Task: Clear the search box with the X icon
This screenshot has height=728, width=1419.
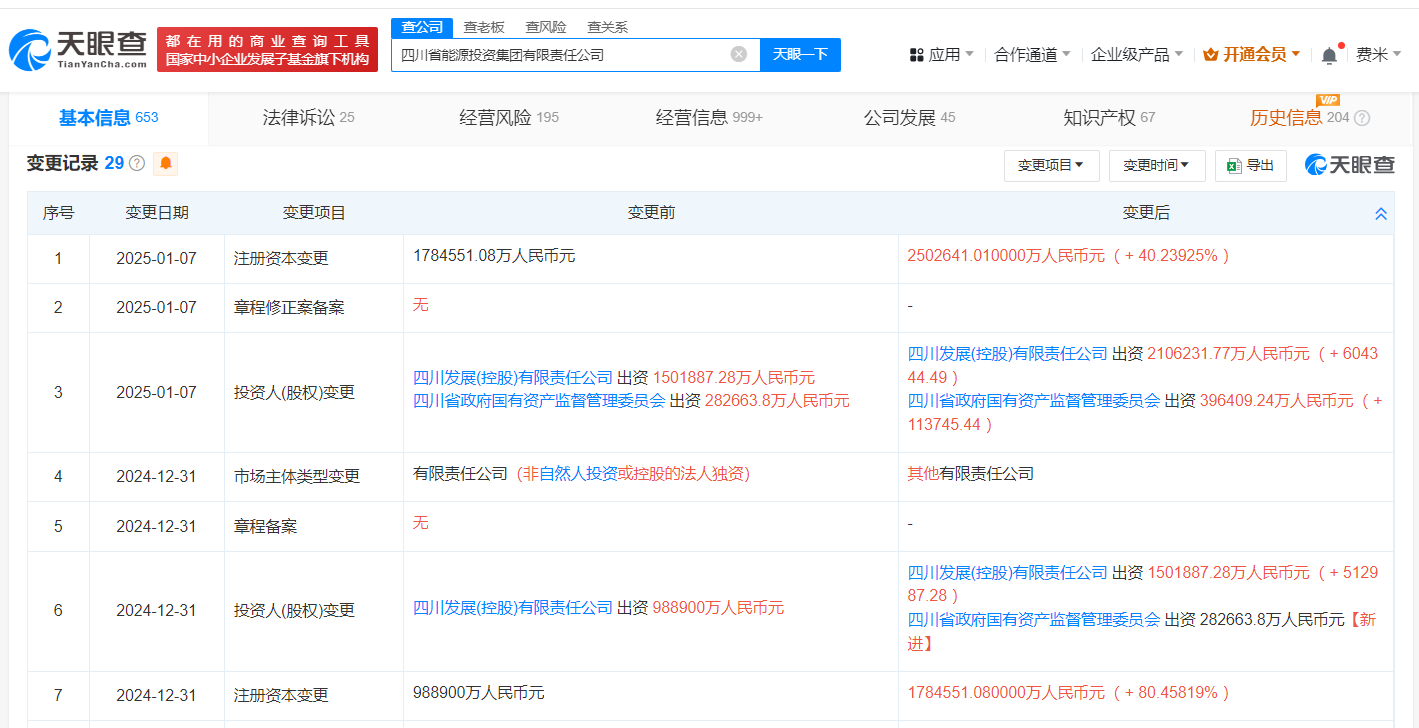Action: point(738,54)
